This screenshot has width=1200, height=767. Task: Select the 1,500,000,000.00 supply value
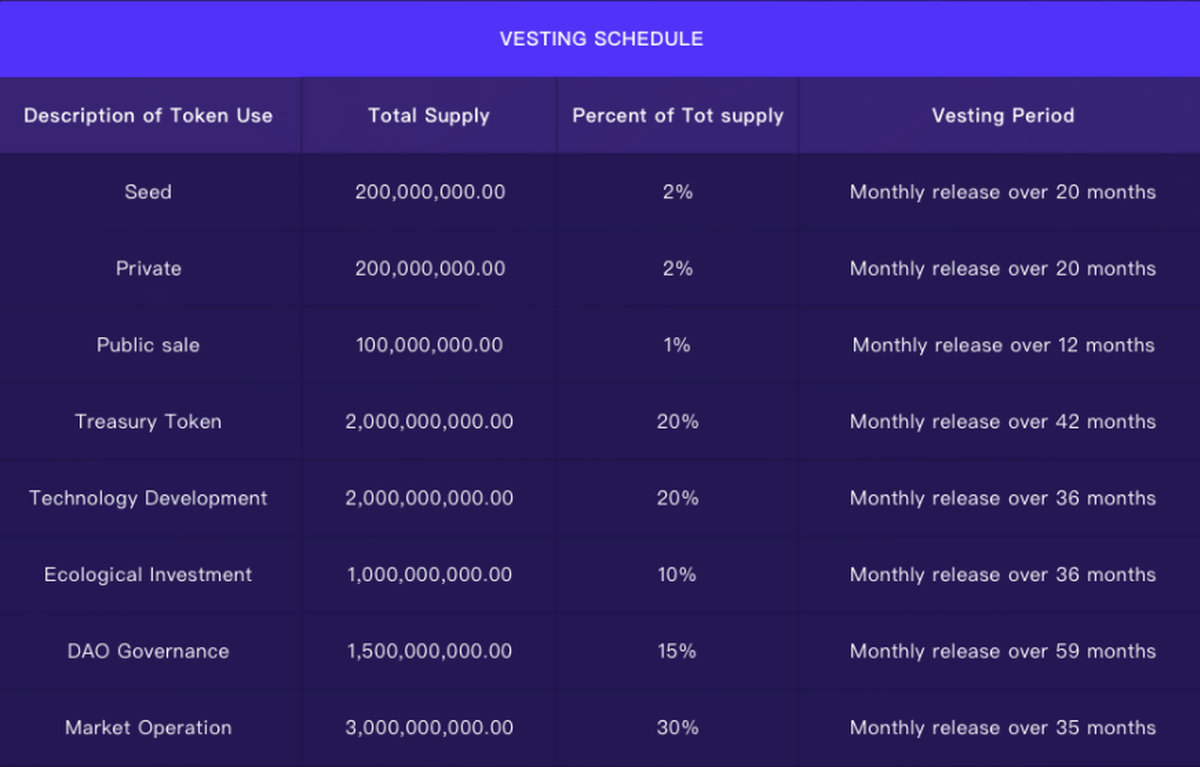[429, 651]
